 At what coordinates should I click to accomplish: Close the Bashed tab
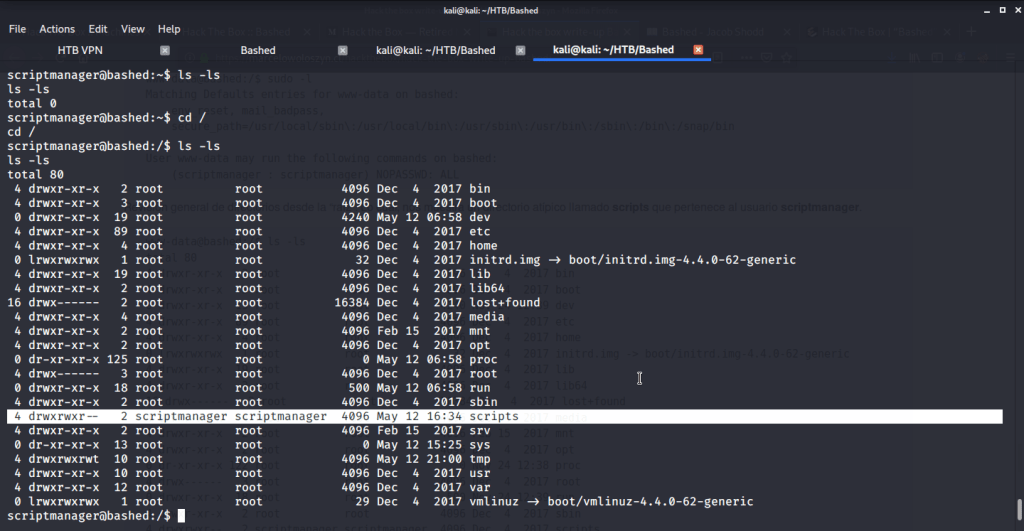tap(342, 50)
